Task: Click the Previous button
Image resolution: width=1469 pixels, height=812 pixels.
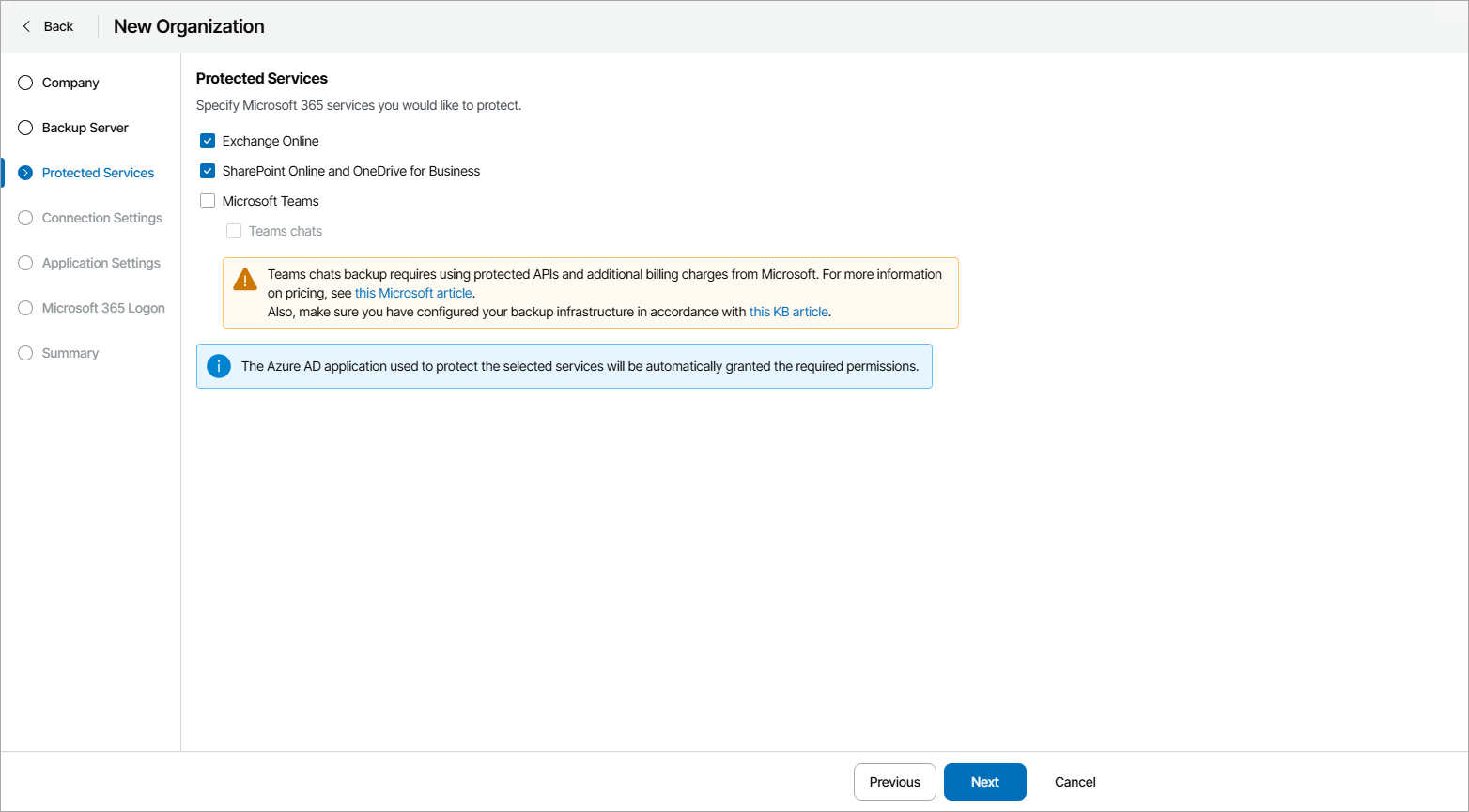Action: (894, 782)
